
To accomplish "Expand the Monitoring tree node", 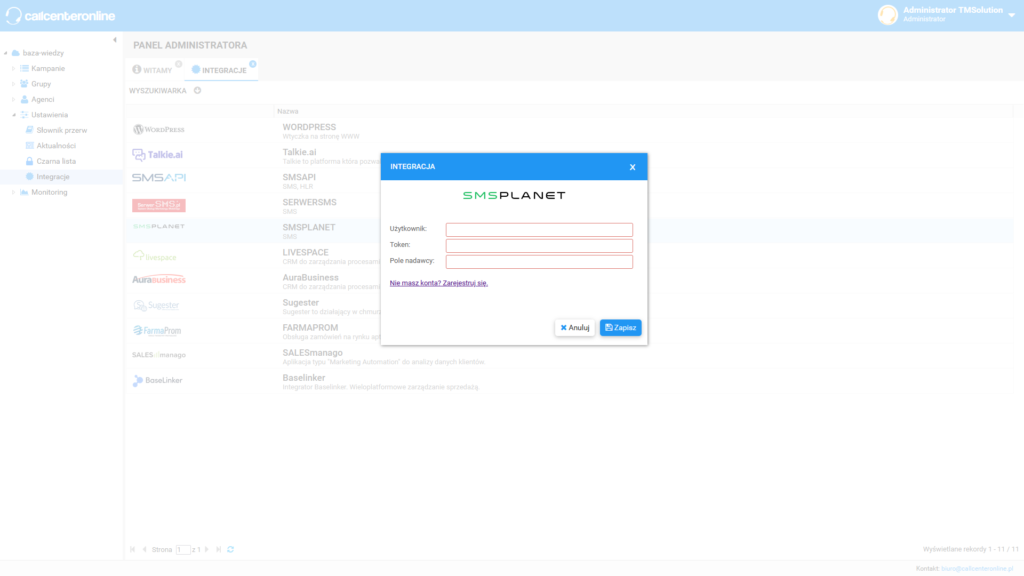I will 14,192.
